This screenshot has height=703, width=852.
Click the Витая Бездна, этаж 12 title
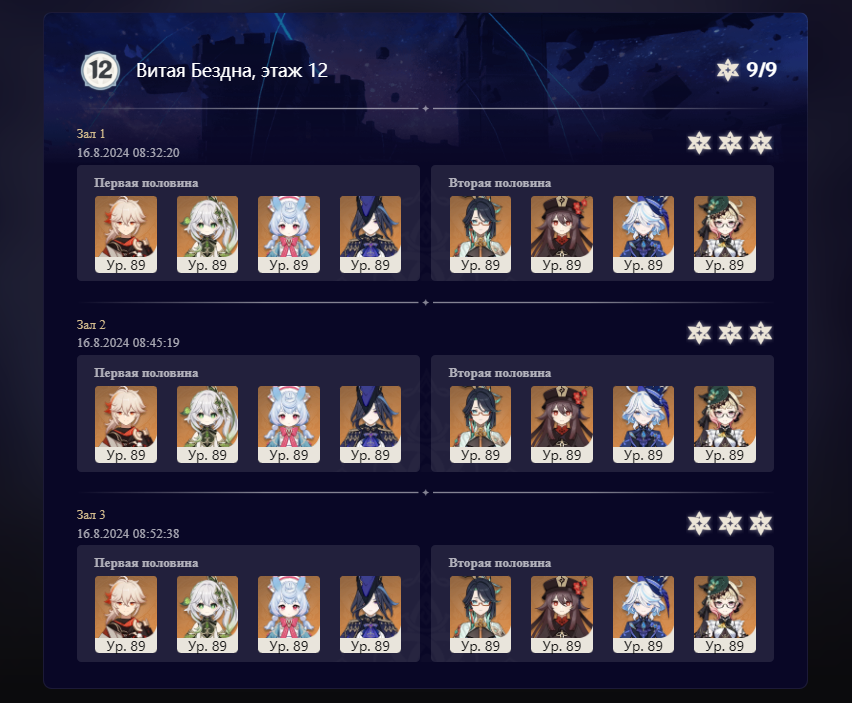click(x=232, y=71)
